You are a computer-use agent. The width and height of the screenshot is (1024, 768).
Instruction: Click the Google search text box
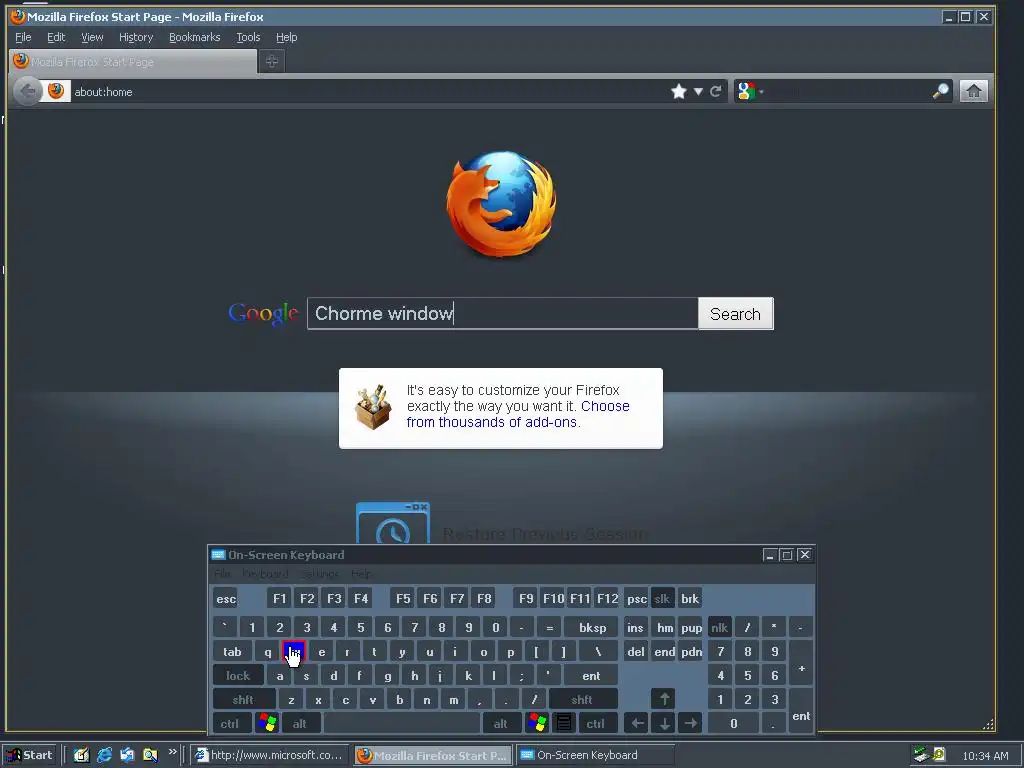coord(503,313)
